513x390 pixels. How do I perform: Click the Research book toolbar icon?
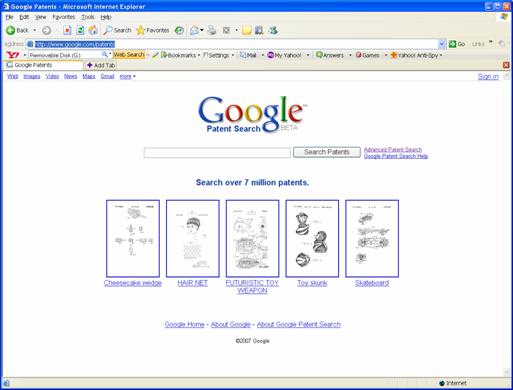point(259,30)
